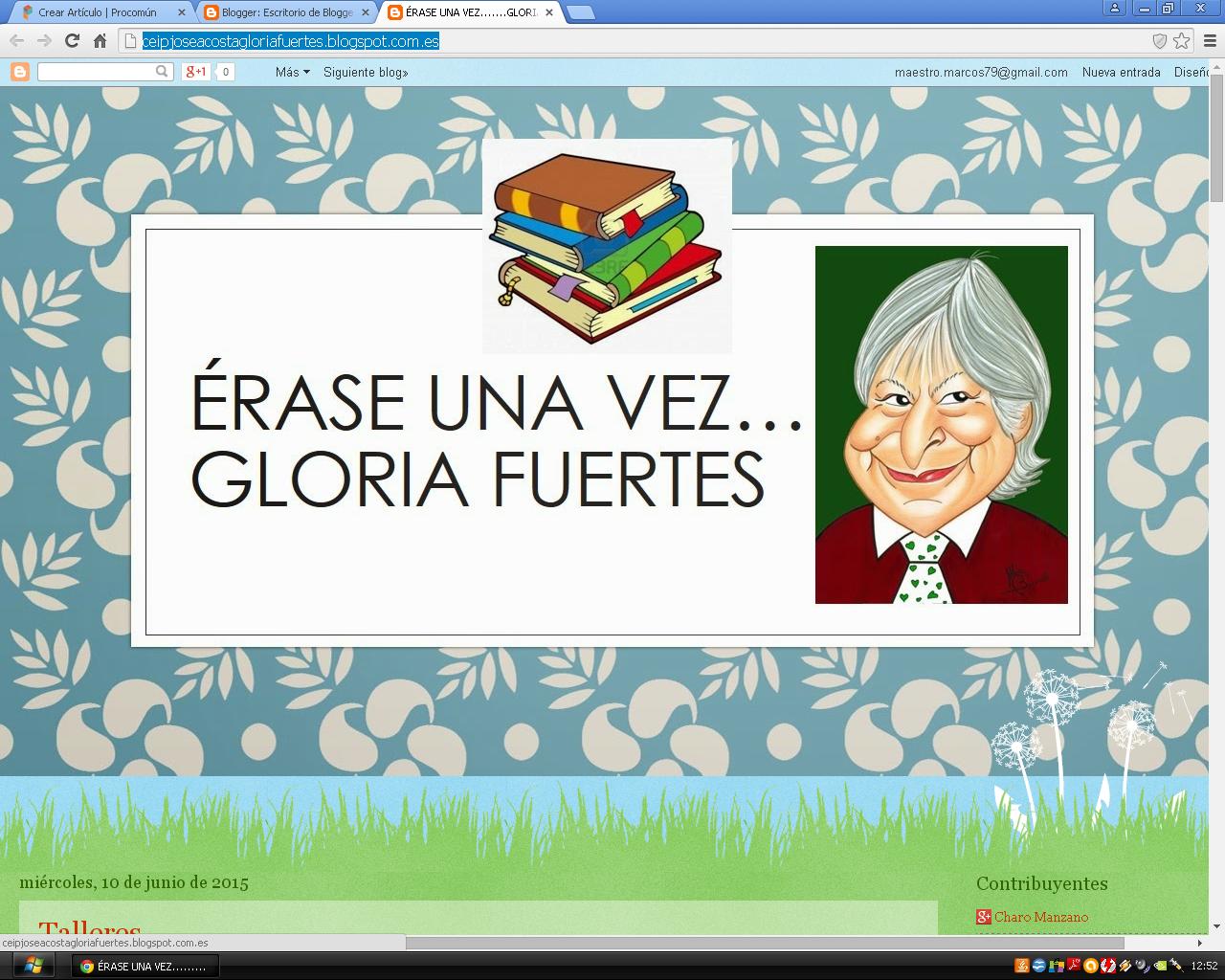This screenshot has width=1225, height=980.
Task: Open the browser home page
Action: [x=99, y=41]
